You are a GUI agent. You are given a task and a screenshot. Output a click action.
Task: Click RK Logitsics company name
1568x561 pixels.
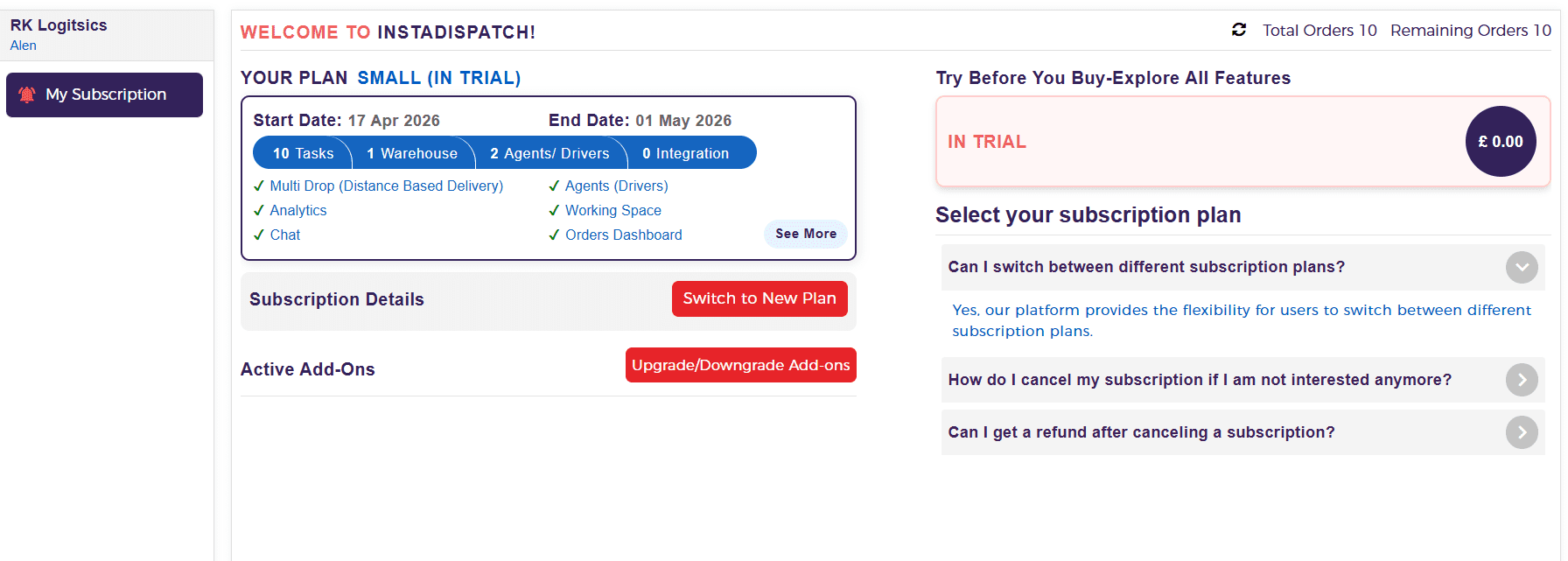59,25
